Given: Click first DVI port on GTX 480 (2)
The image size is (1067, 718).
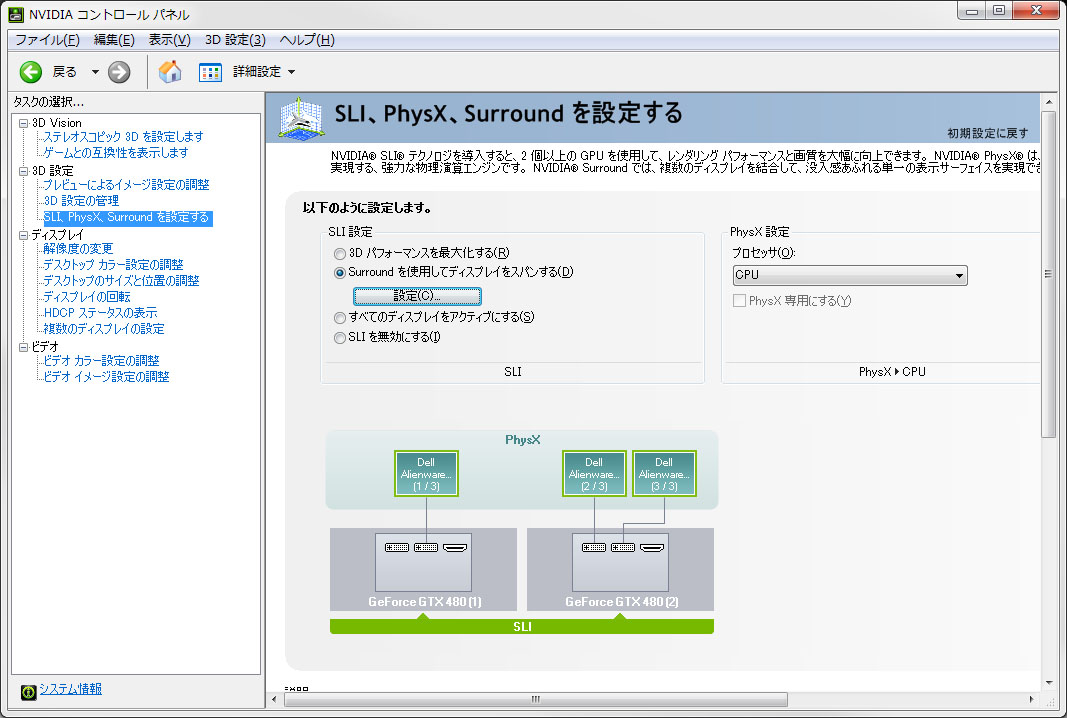Looking at the screenshot, I should (594, 547).
